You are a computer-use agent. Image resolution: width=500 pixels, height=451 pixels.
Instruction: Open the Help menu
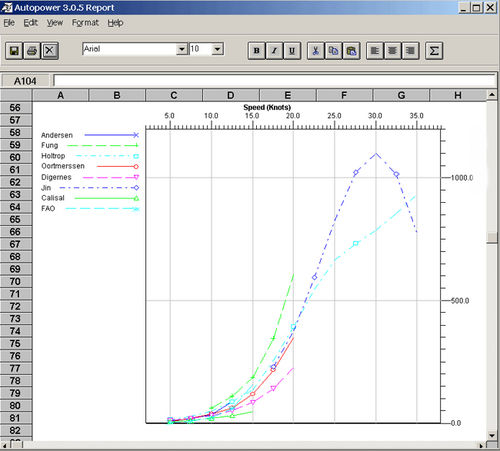pyautogui.click(x=115, y=23)
